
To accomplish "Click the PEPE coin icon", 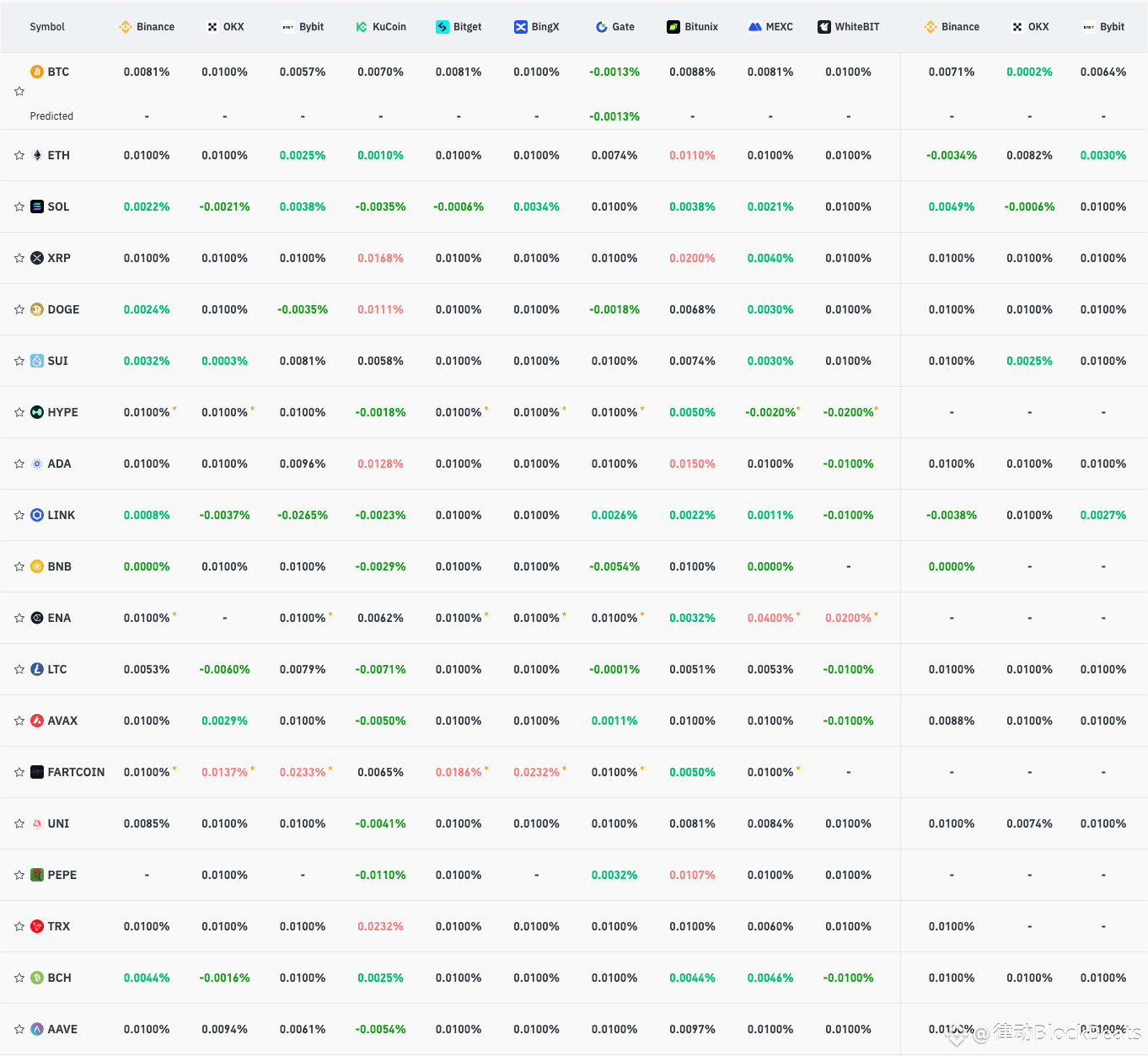I will (x=37, y=875).
